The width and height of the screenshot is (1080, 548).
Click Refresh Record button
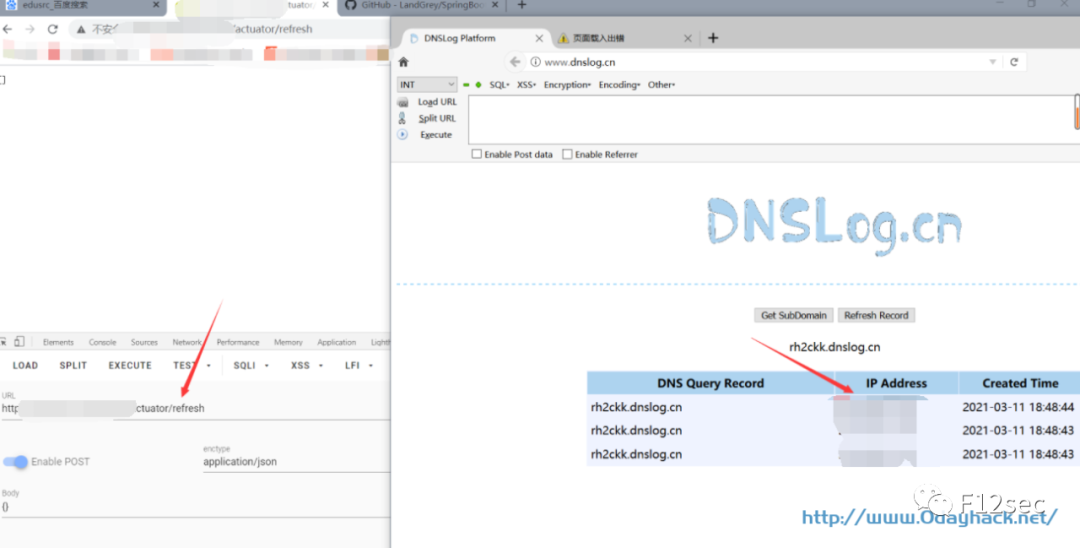click(876, 315)
